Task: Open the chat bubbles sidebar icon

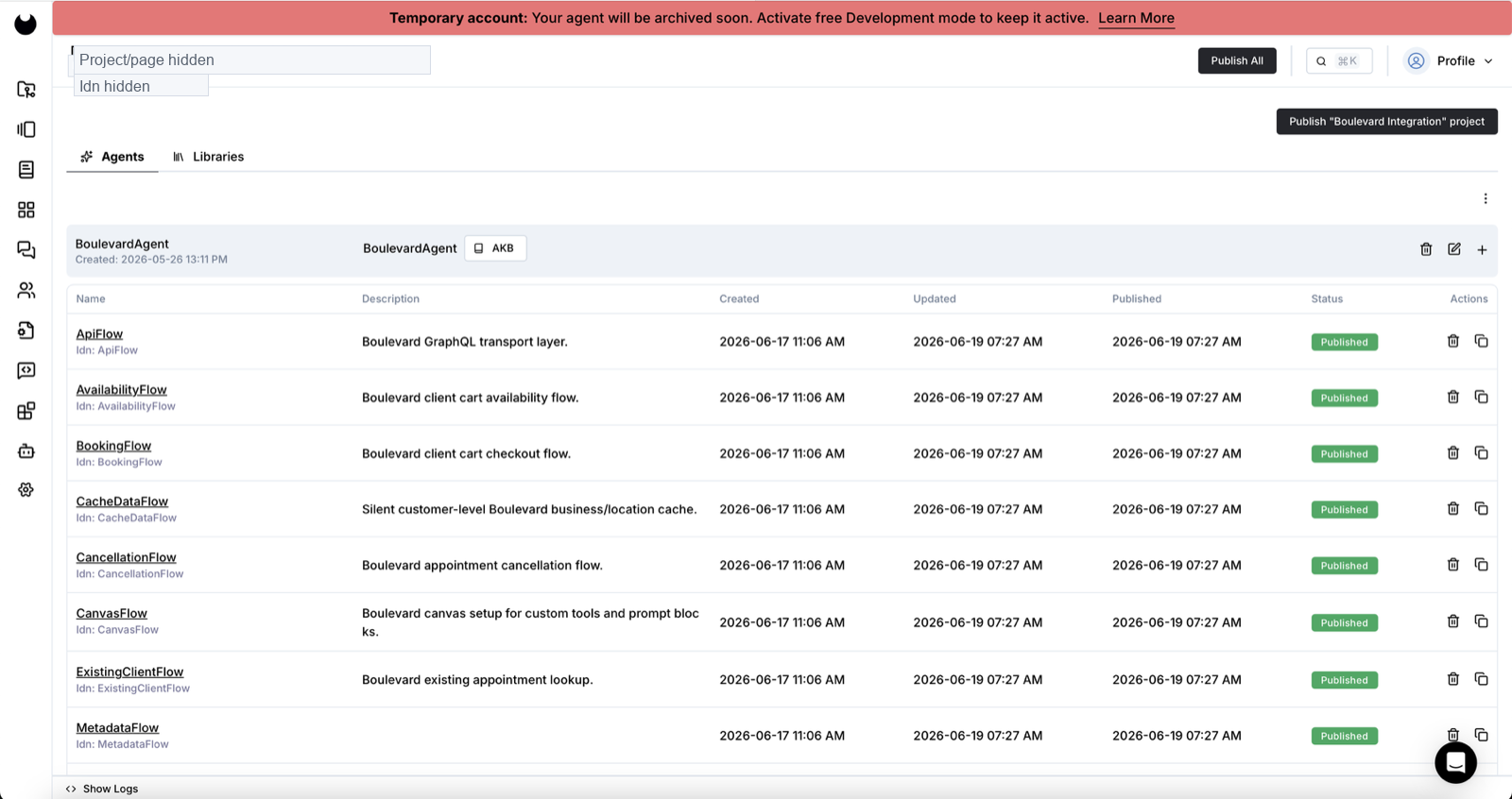Action: tap(26, 250)
